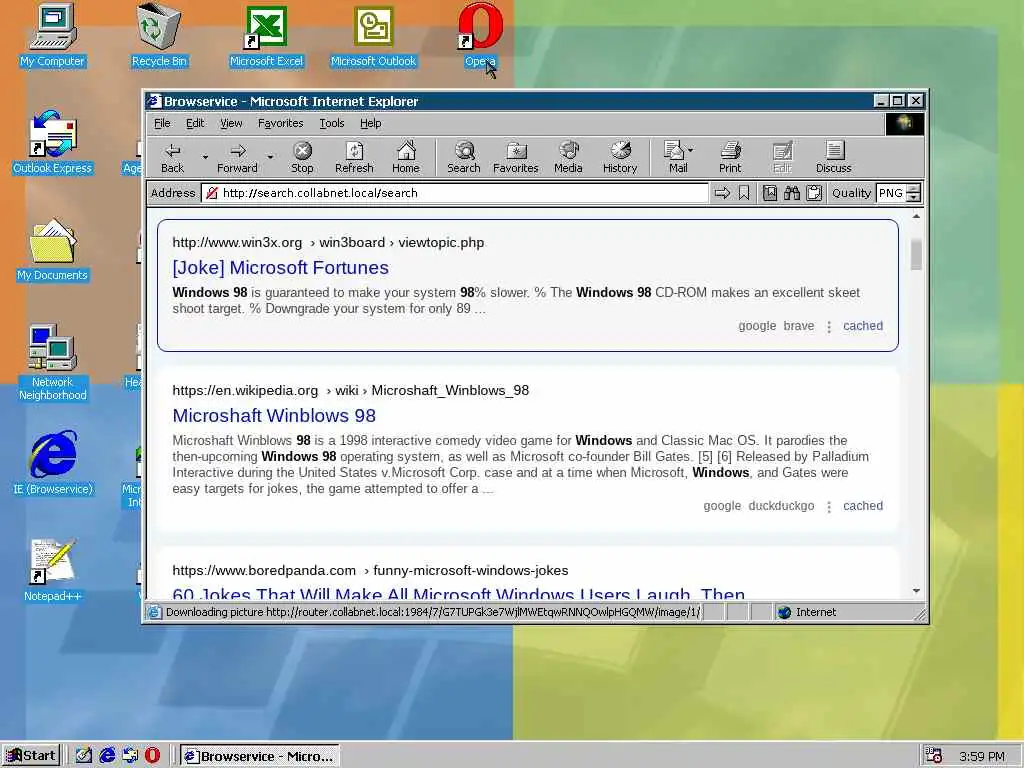Click the scrollbar up arrow
Viewport: 1024px width, 768px height.
pos(916,216)
